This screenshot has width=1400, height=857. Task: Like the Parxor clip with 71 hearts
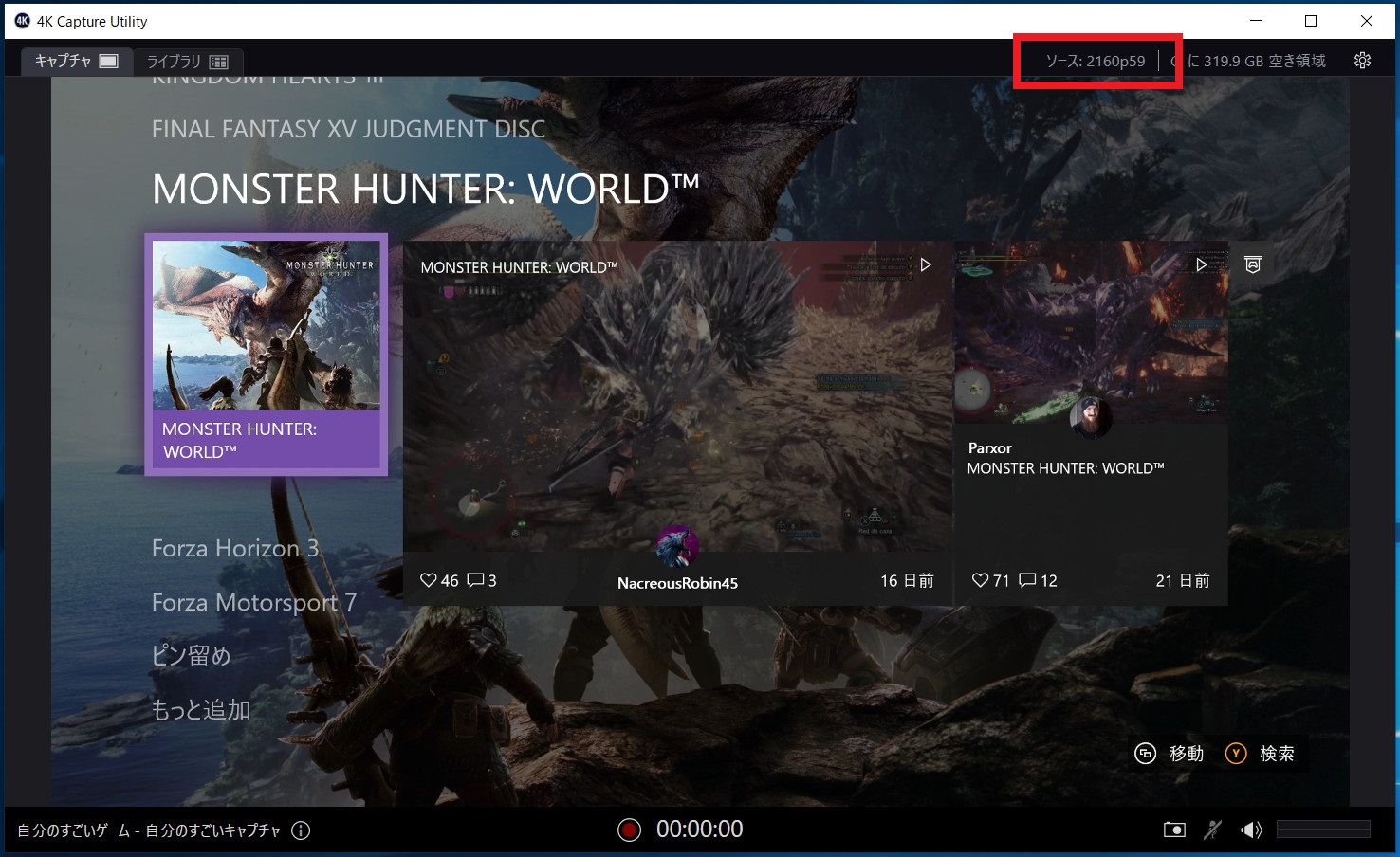[x=991, y=580]
